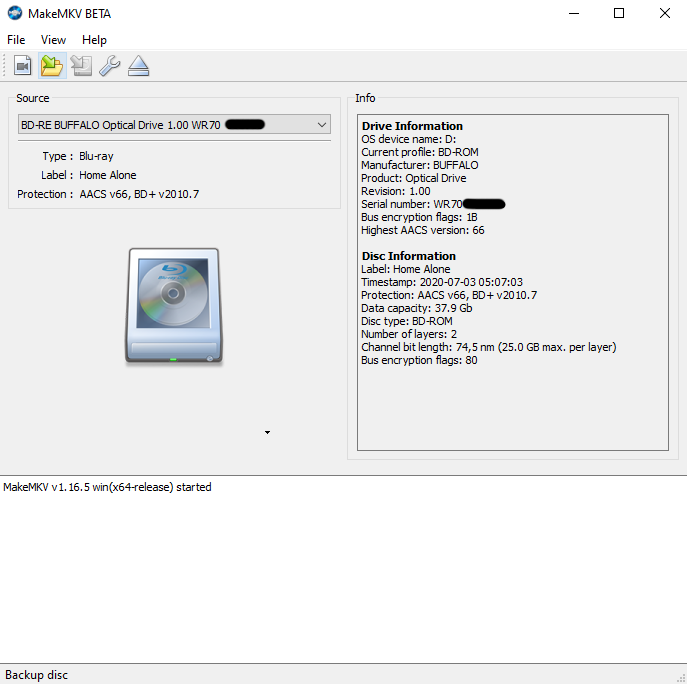
Task: Click the grayed Stream toolbar icon
Action: click(81, 66)
